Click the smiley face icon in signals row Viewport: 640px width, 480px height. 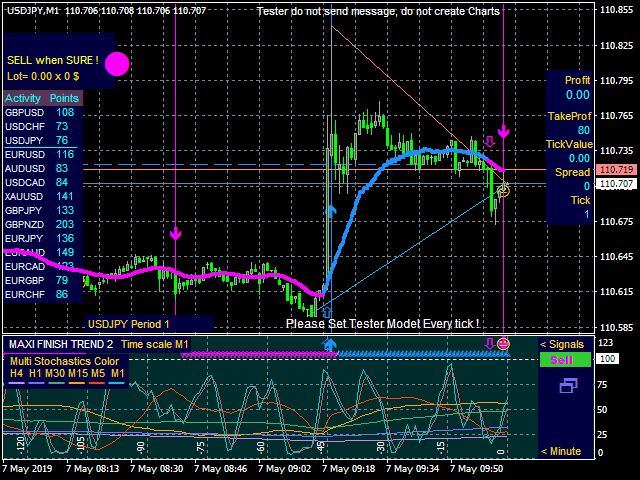pos(503,344)
